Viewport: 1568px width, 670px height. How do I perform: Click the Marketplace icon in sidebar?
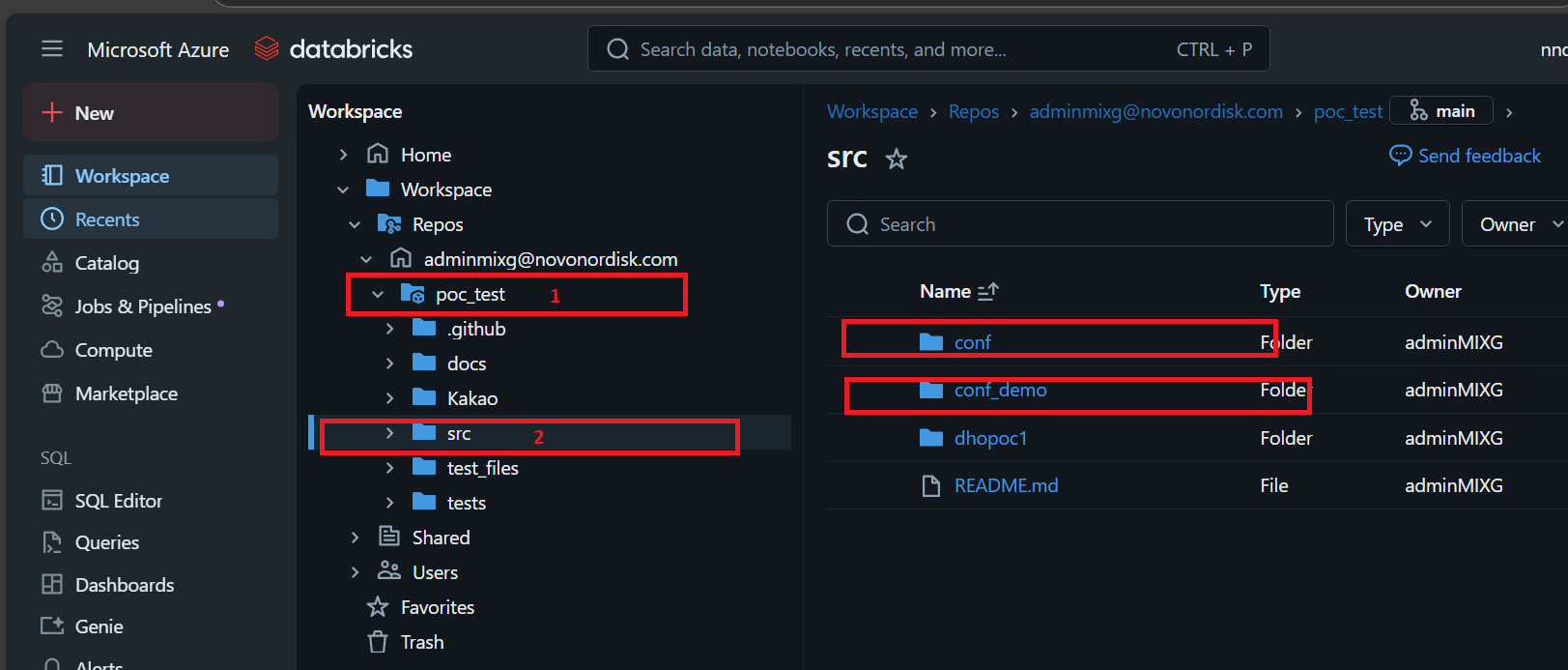(x=52, y=393)
